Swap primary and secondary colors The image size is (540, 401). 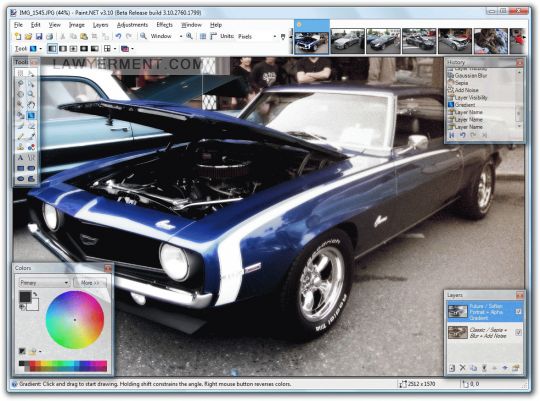coord(35,294)
